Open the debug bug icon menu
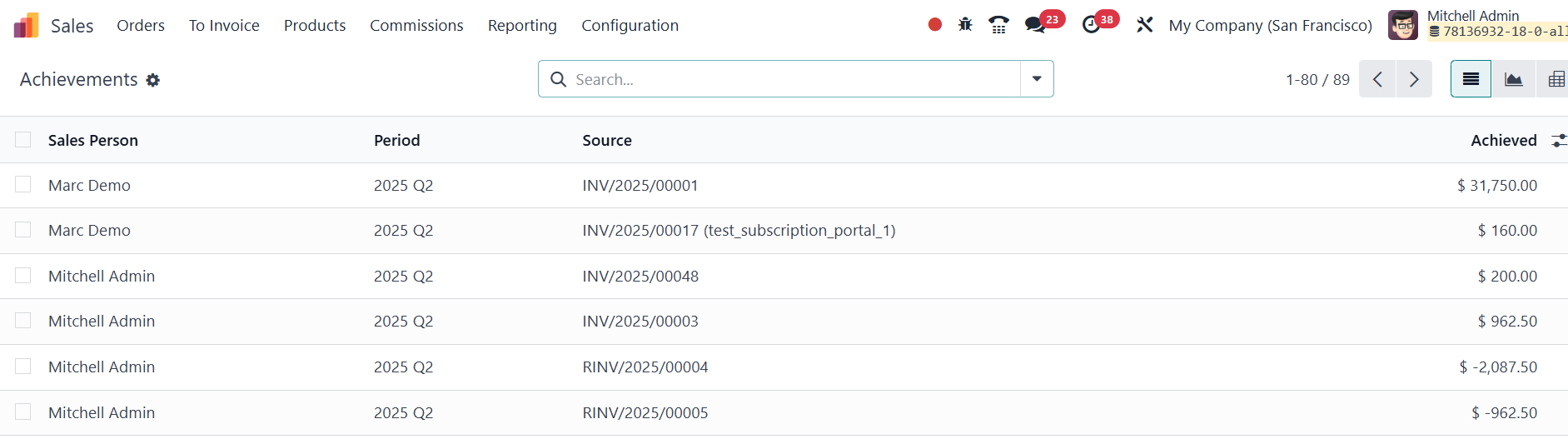Screen dimensions: 1568x439 (x=965, y=25)
